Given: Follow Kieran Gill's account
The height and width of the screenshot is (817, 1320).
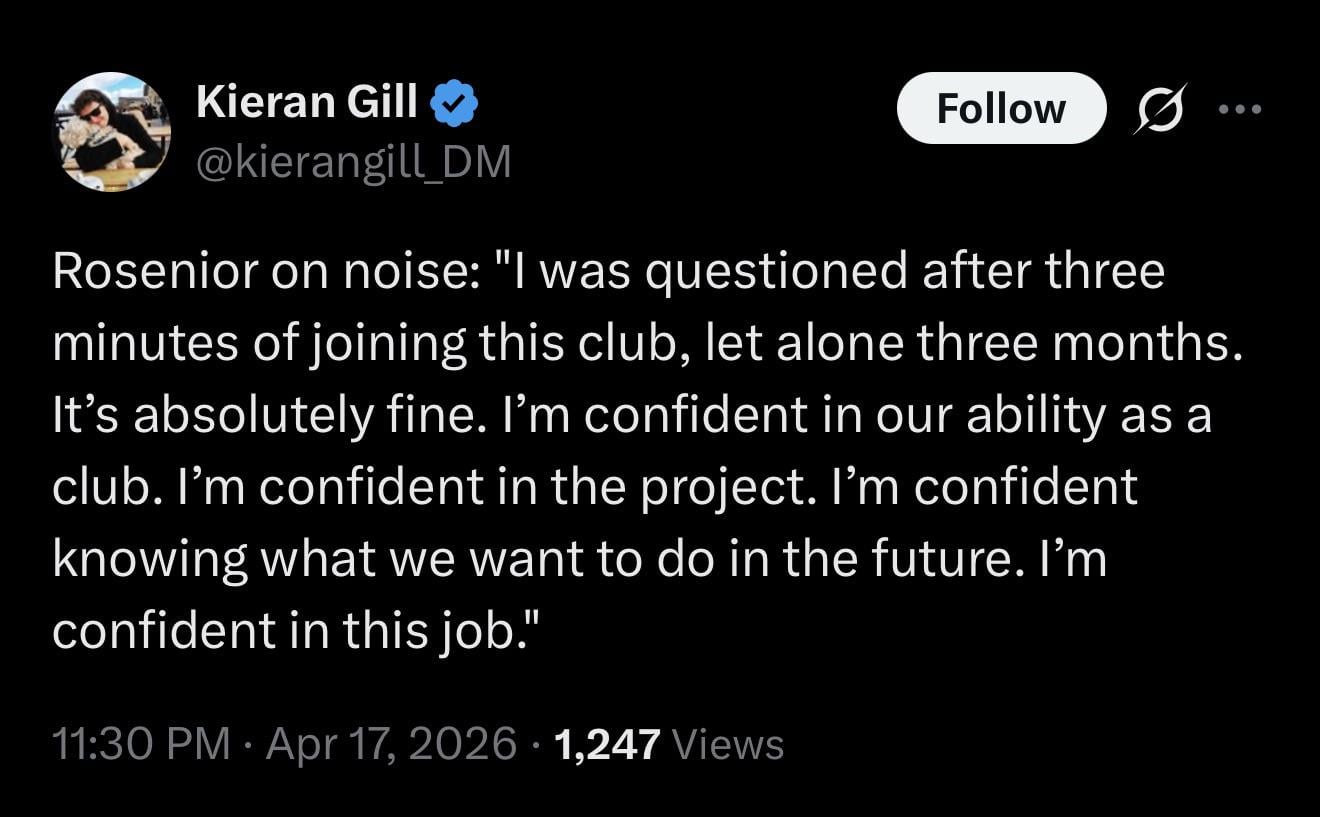Looking at the screenshot, I should tap(1001, 108).
